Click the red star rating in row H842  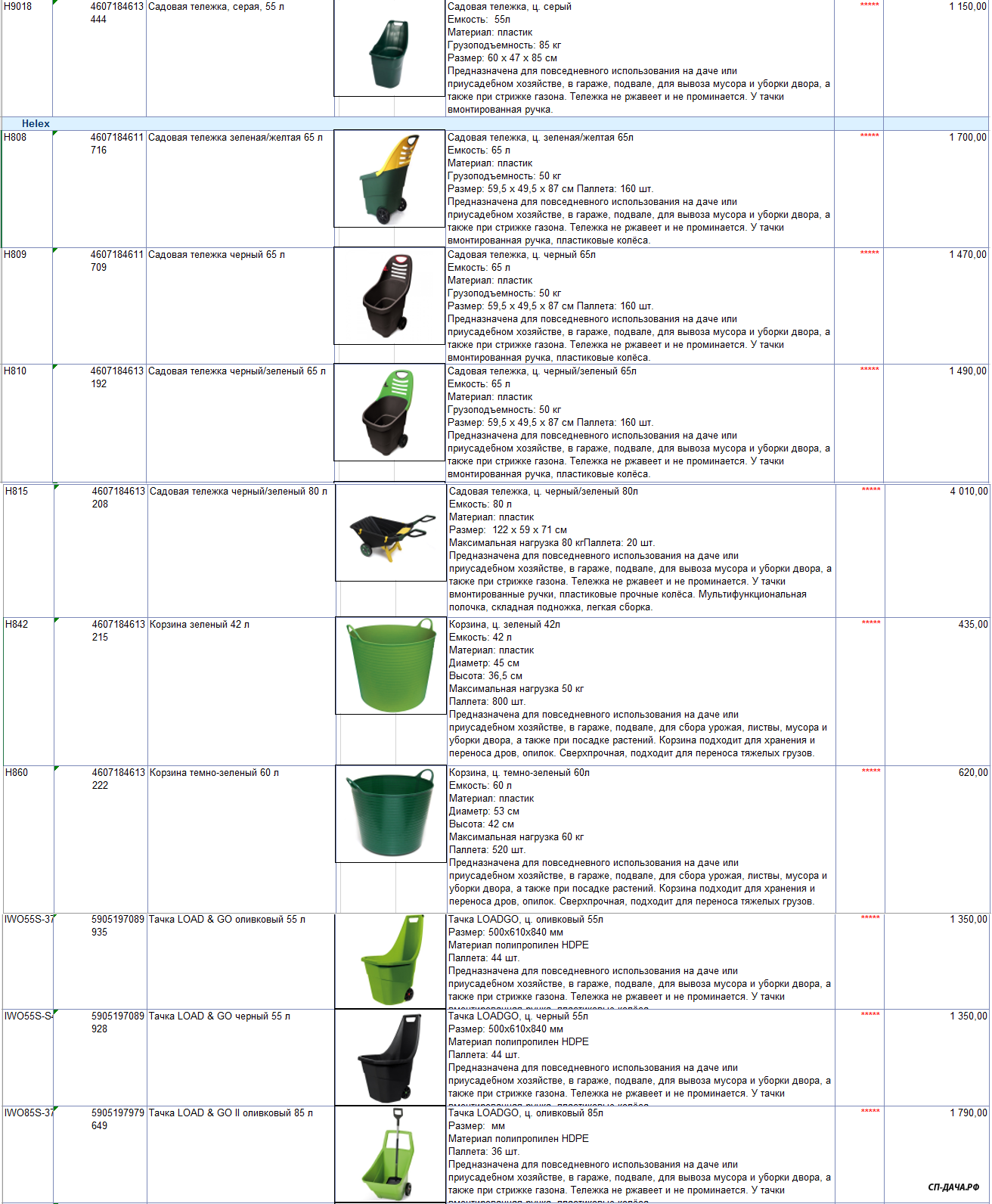(x=870, y=623)
